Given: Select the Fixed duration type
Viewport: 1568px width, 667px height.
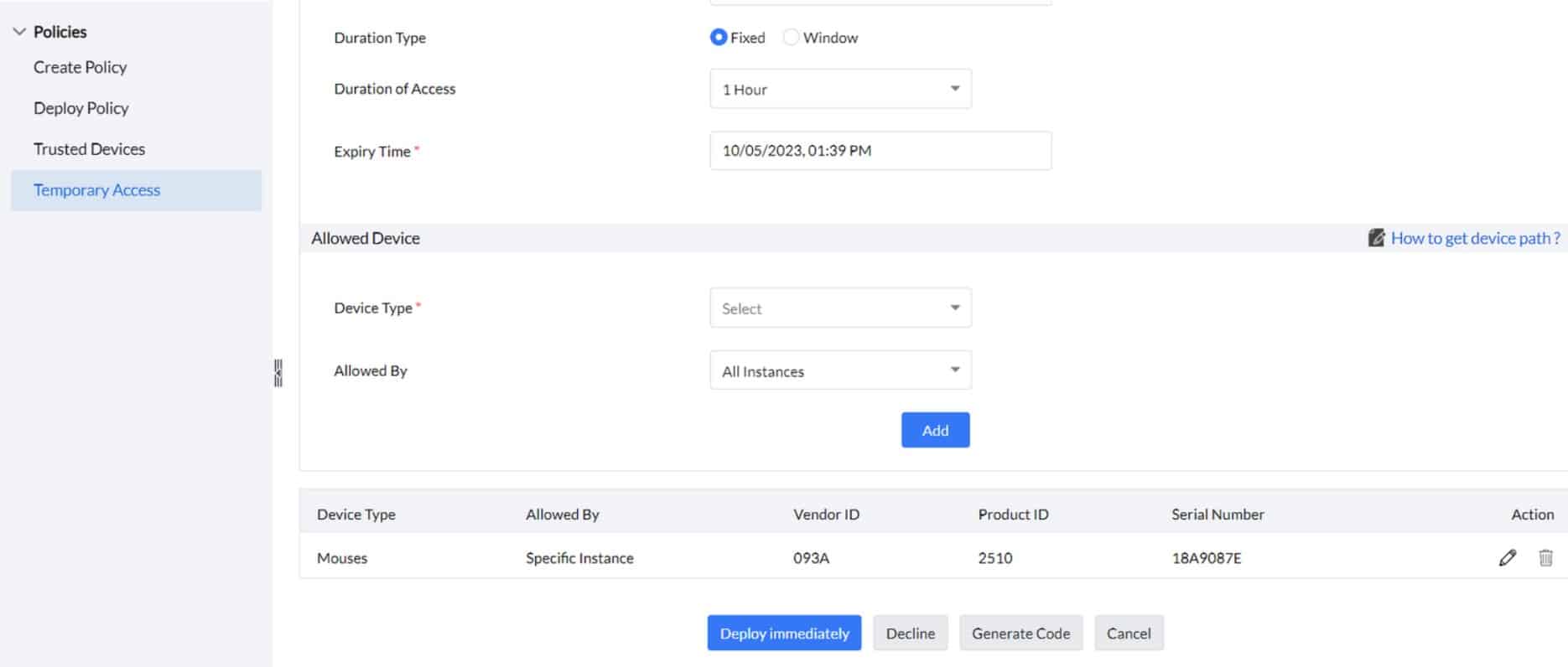Looking at the screenshot, I should pos(719,38).
